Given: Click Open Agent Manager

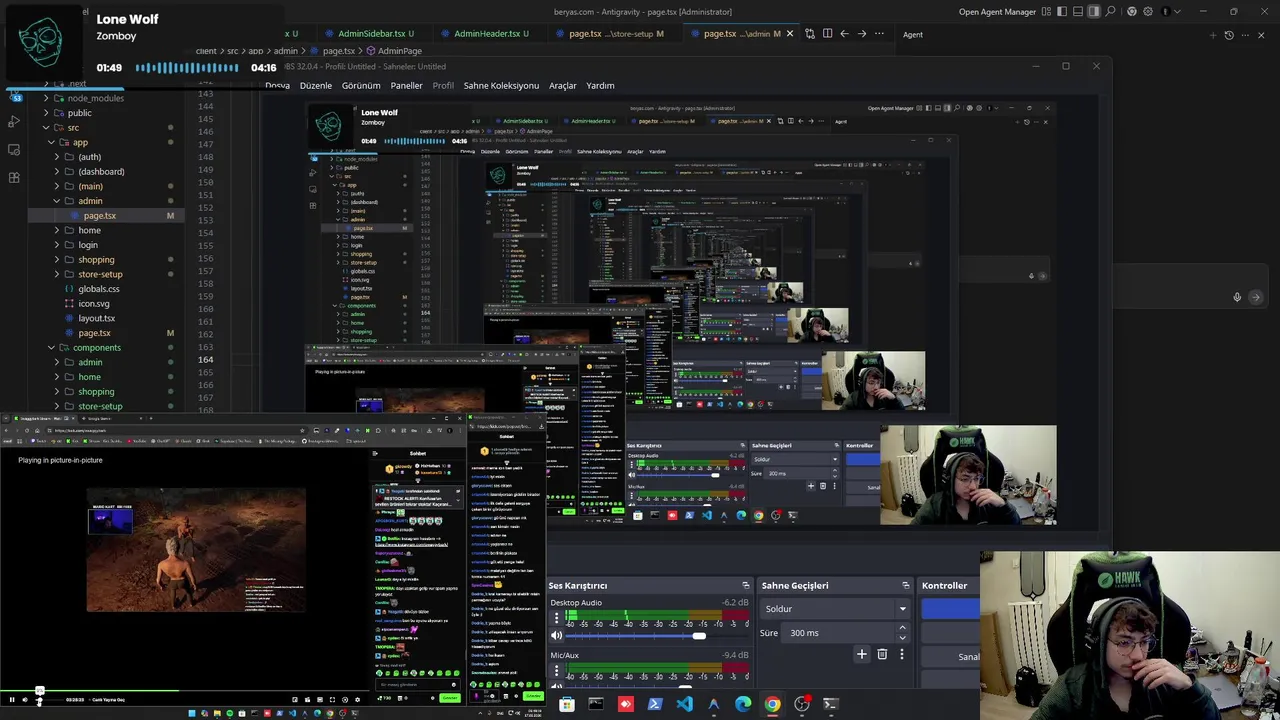Looking at the screenshot, I should [997, 12].
